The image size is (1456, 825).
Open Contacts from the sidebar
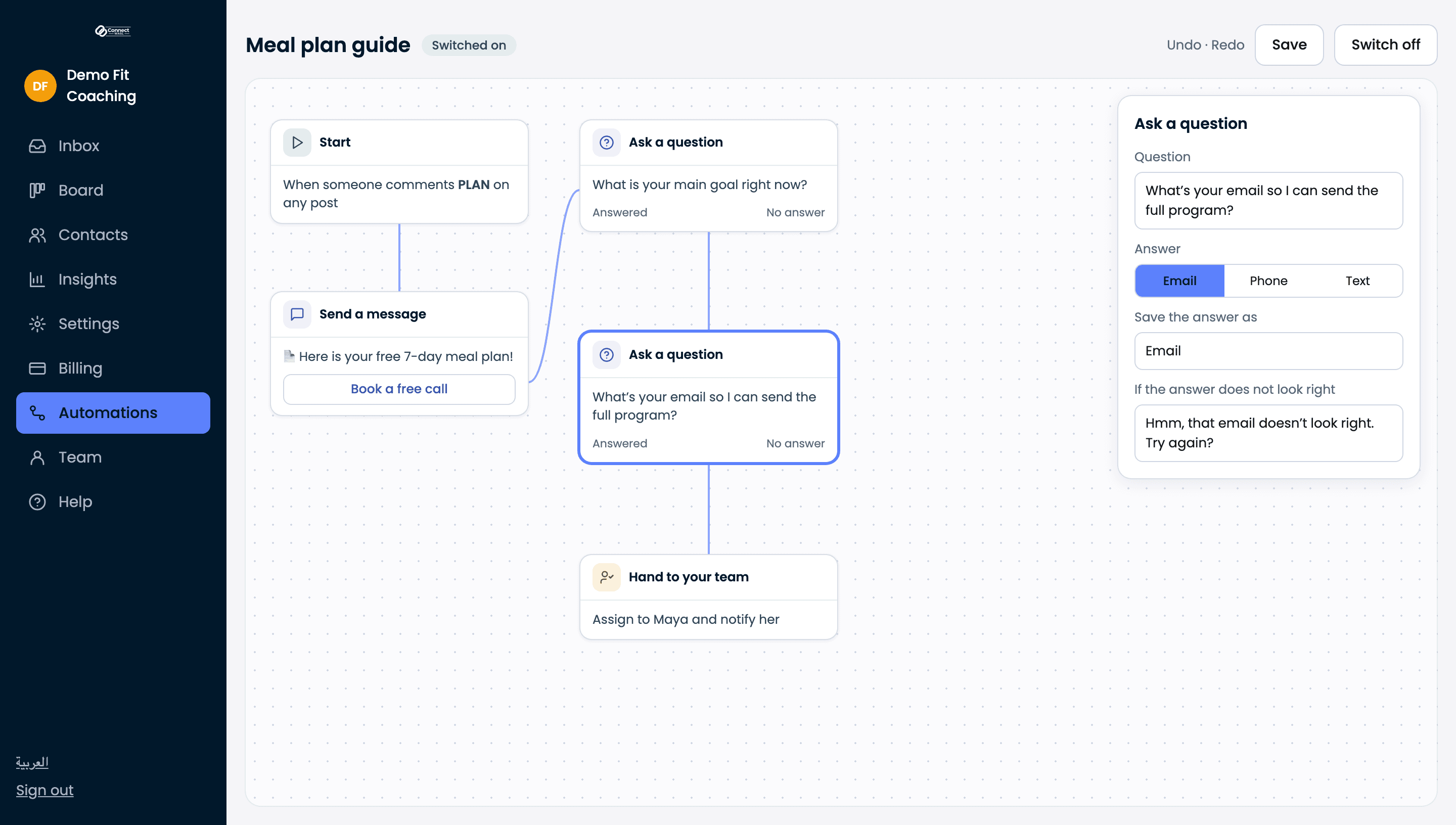coord(113,235)
